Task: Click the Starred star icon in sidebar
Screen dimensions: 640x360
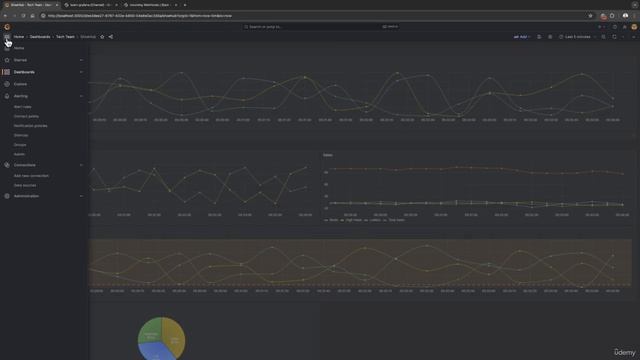Action: (7, 60)
